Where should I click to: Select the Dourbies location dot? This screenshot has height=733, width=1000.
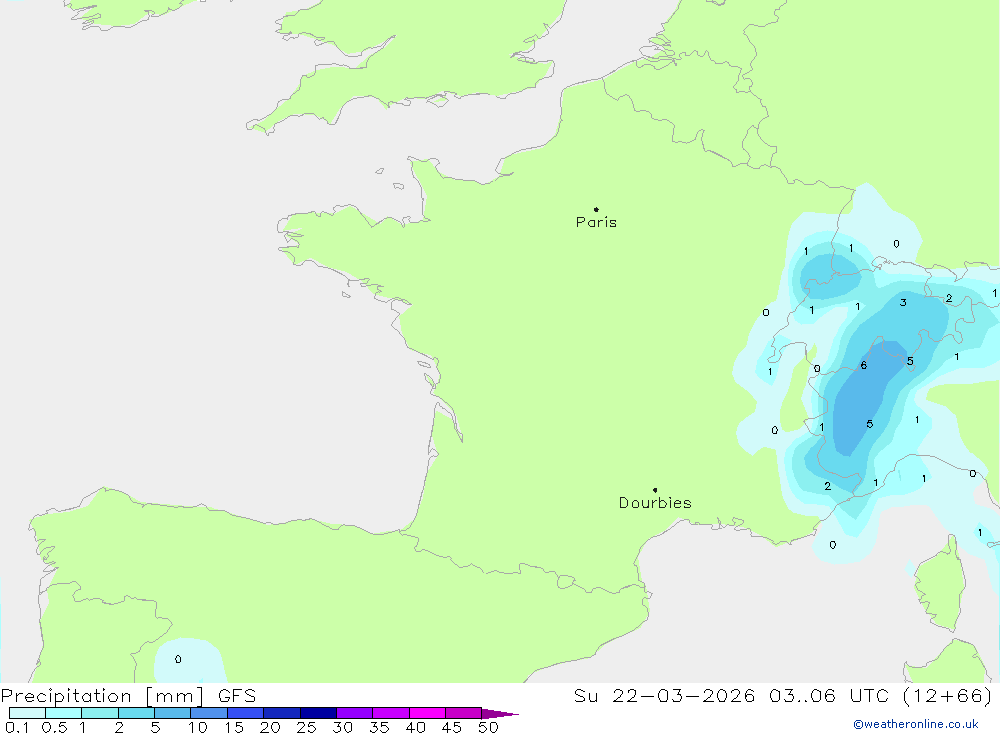tap(655, 490)
